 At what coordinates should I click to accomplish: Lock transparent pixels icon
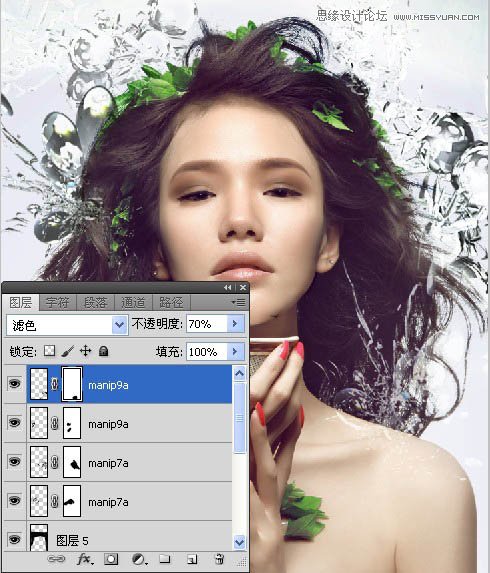pos(49,351)
